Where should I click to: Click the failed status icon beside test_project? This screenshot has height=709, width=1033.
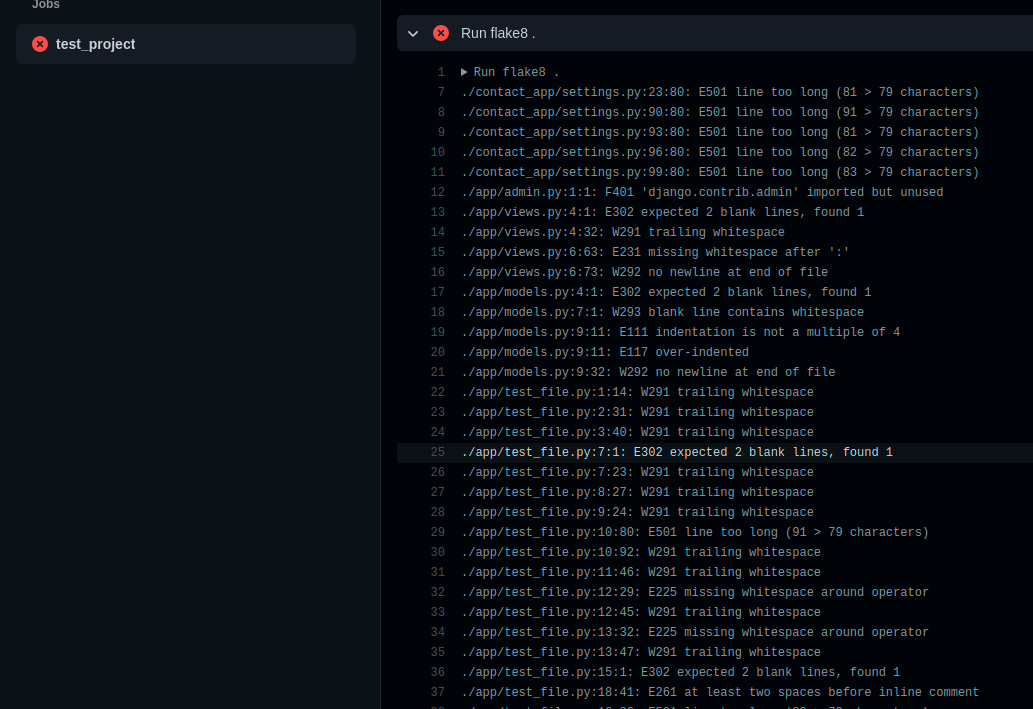[40, 44]
